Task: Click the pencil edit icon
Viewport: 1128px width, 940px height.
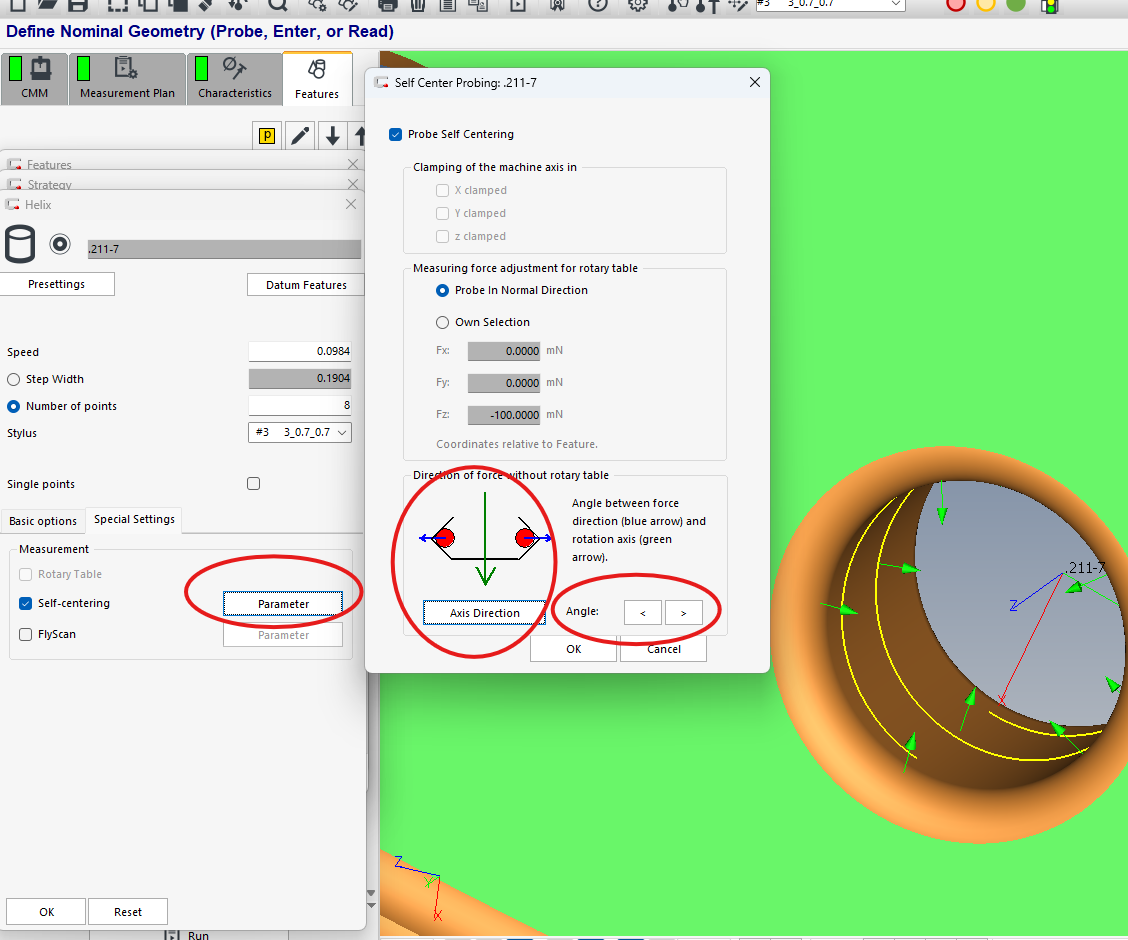Action: [299, 136]
